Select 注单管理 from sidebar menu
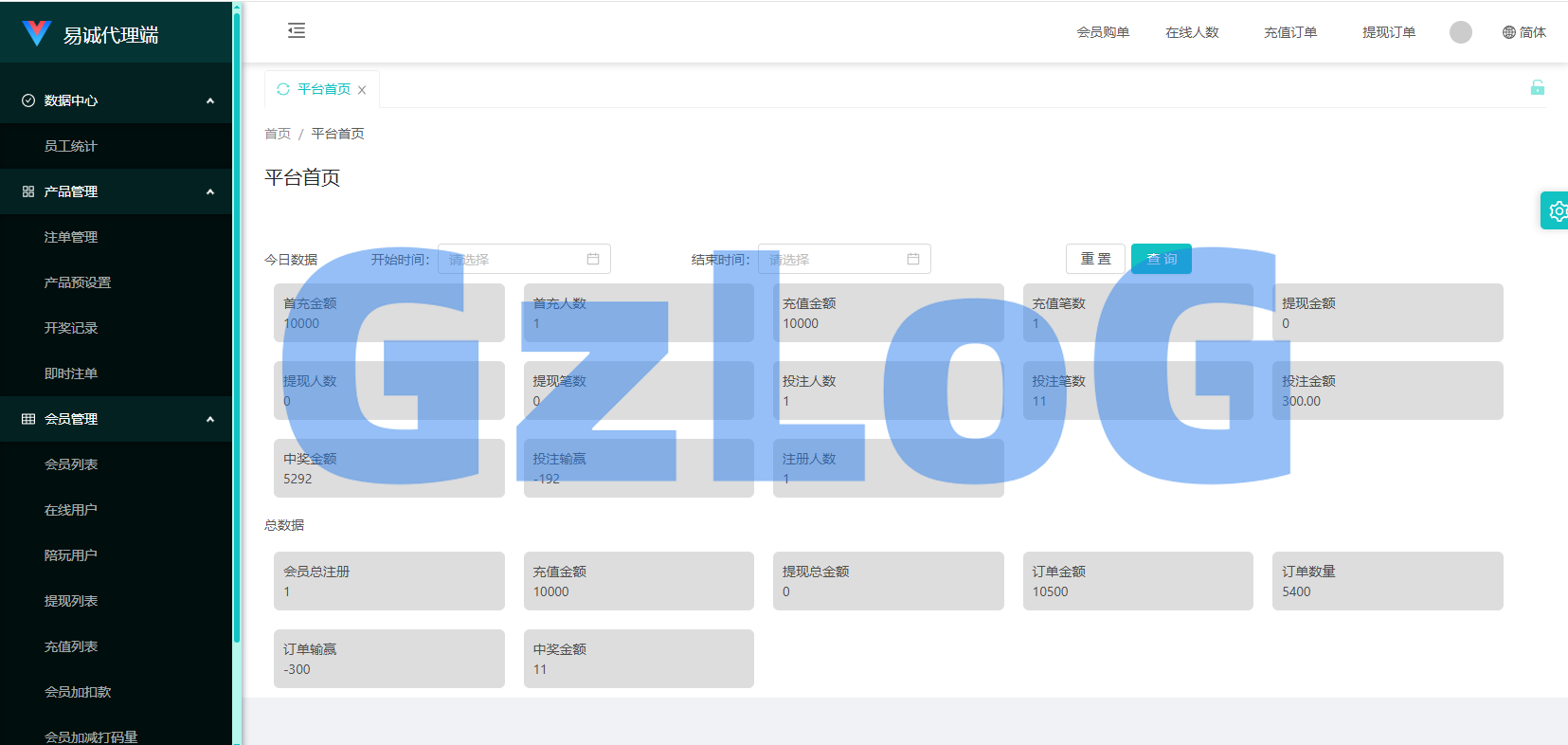1568x745 pixels. click(71, 237)
